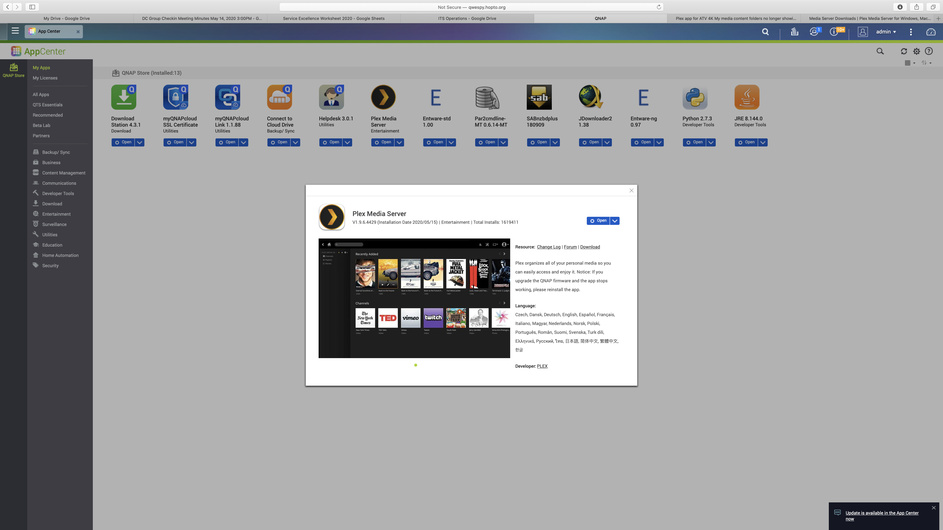The height and width of the screenshot is (530, 943).
Task: Open the Plex Download resource link
Action: (590, 247)
